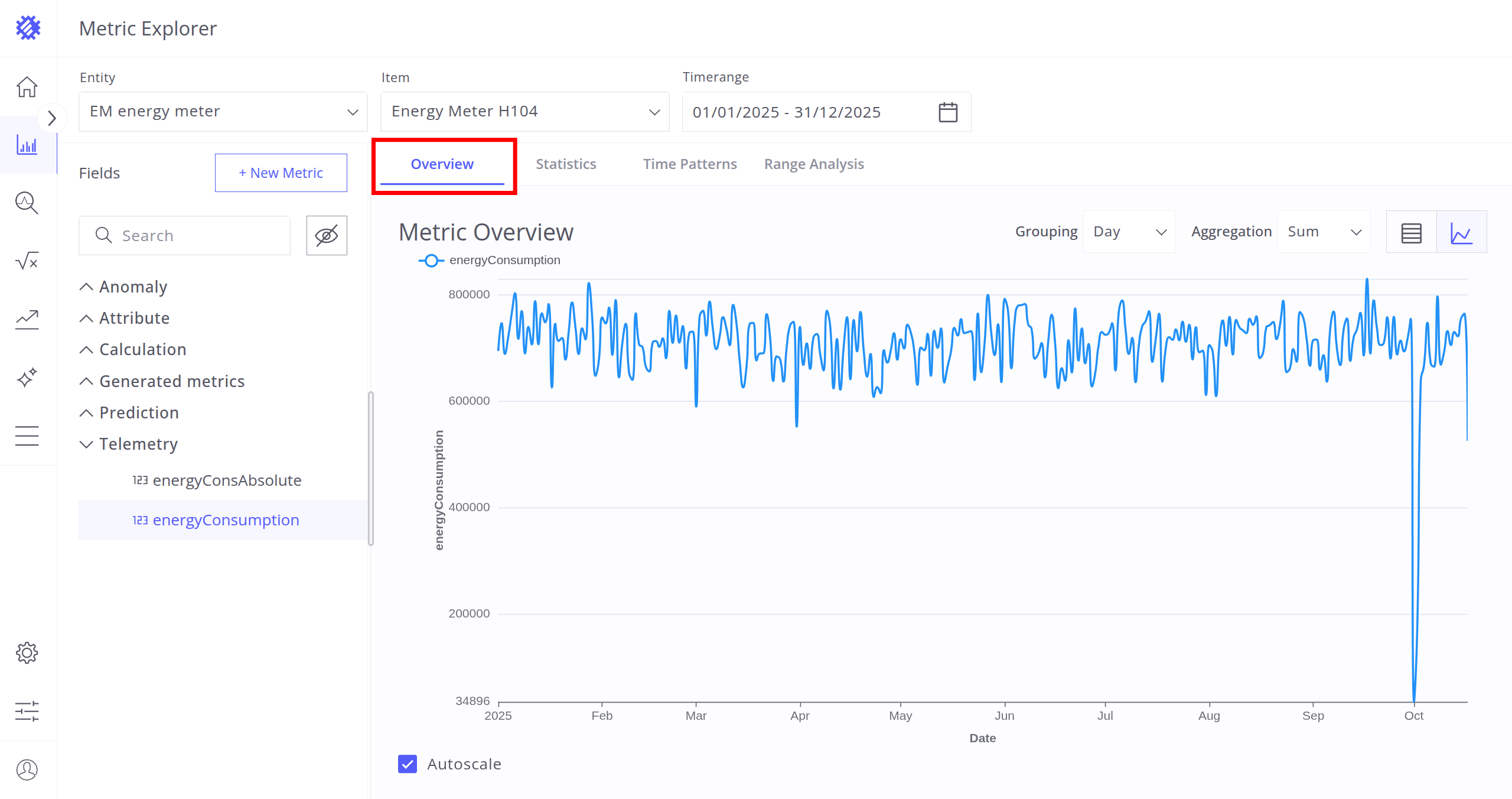The width and height of the screenshot is (1512, 799).
Task: Open the settings gear icon
Action: [27, 653]
